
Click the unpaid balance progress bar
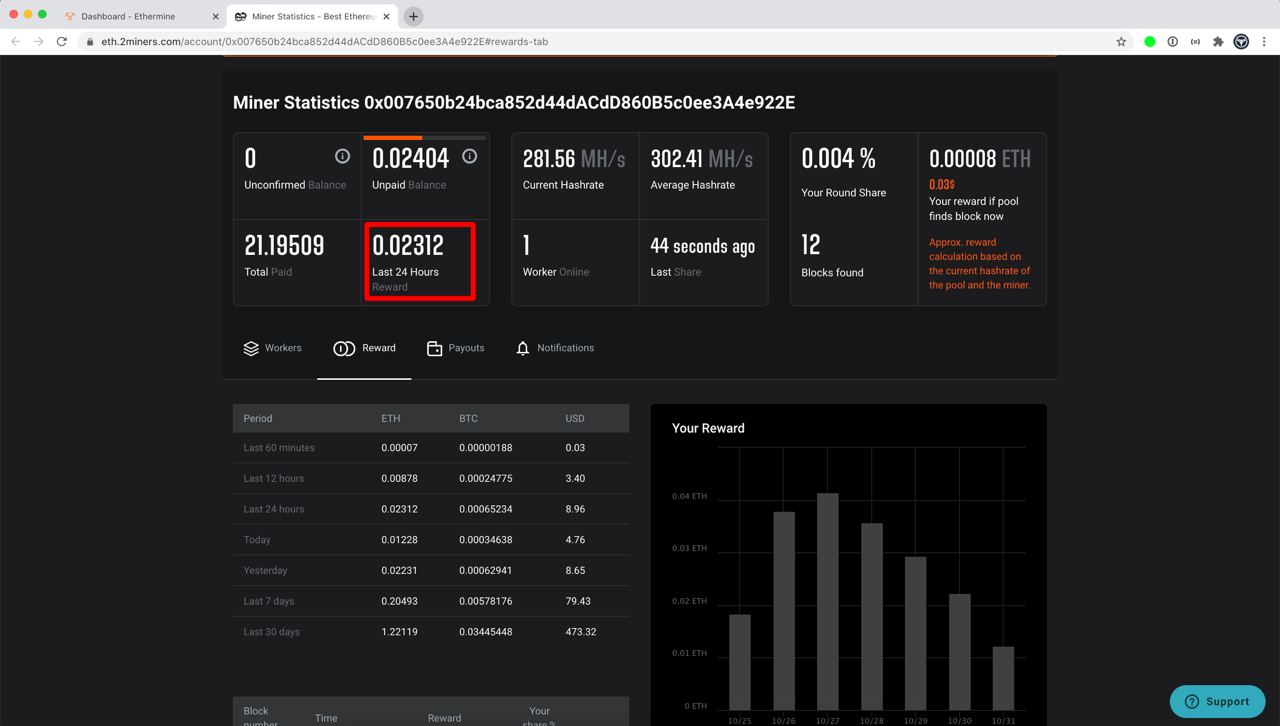click(x=425, y=137)
